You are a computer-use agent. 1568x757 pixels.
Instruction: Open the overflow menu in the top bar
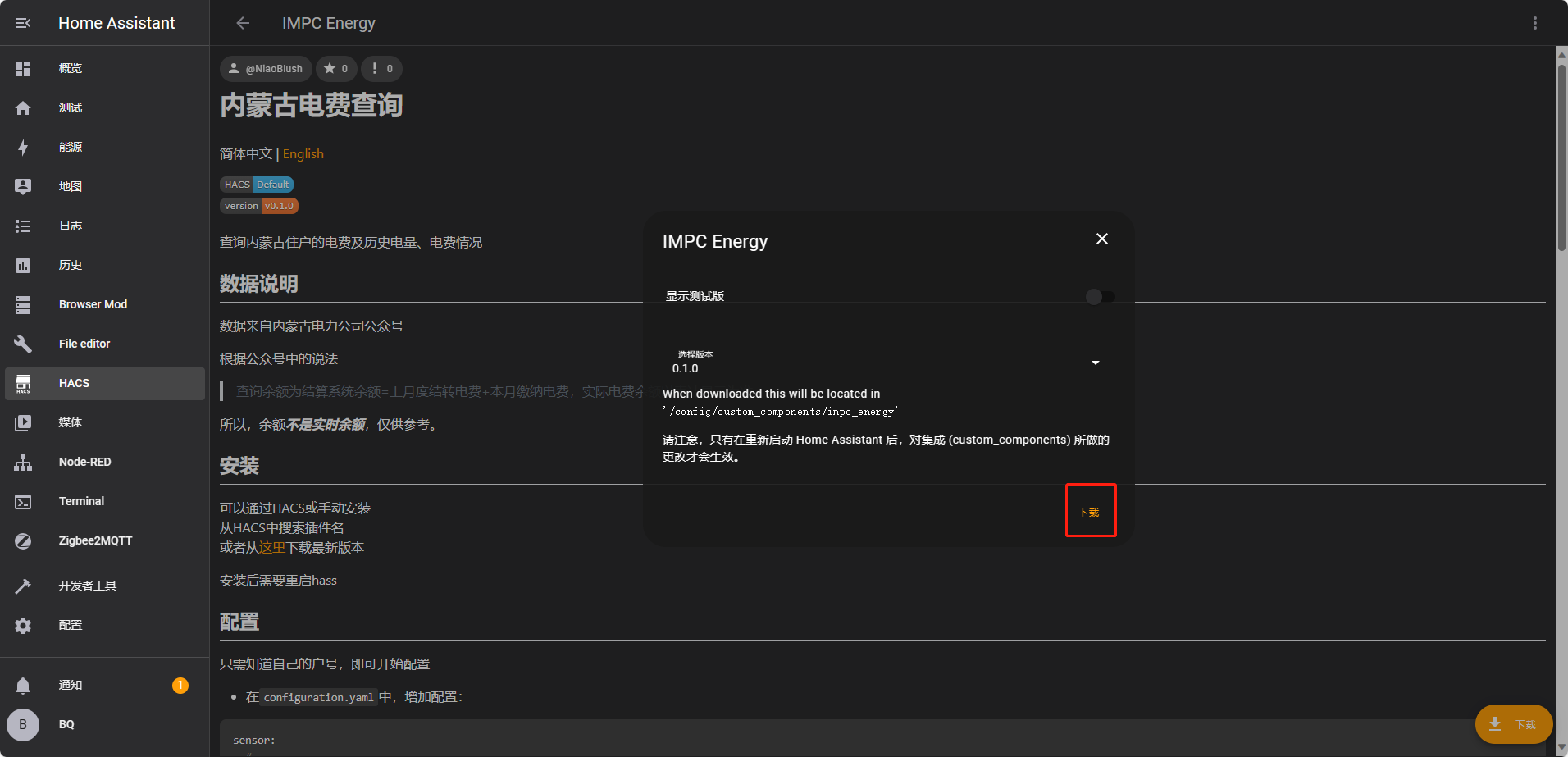(1535, 22)
